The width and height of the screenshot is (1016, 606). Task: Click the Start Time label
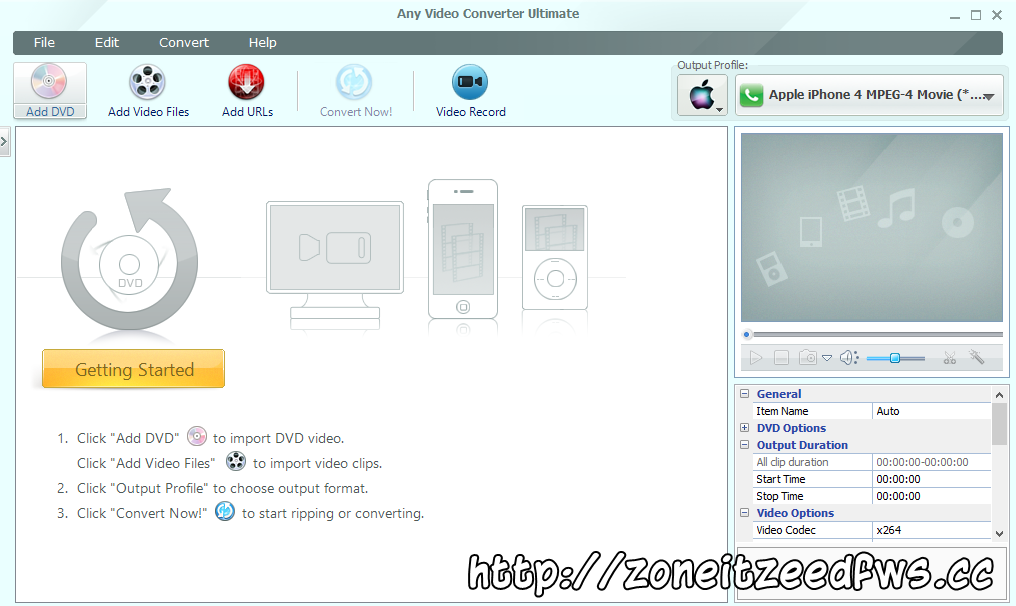click(781, 479)
